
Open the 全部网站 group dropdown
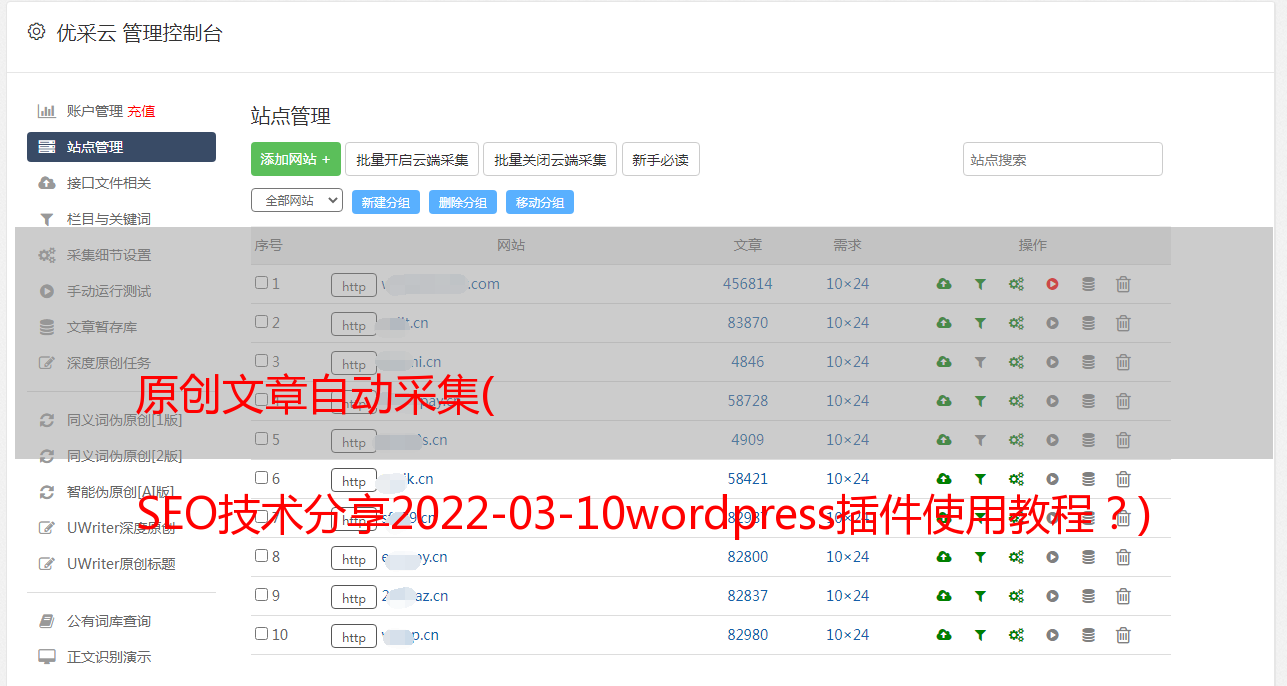(296, 200)
